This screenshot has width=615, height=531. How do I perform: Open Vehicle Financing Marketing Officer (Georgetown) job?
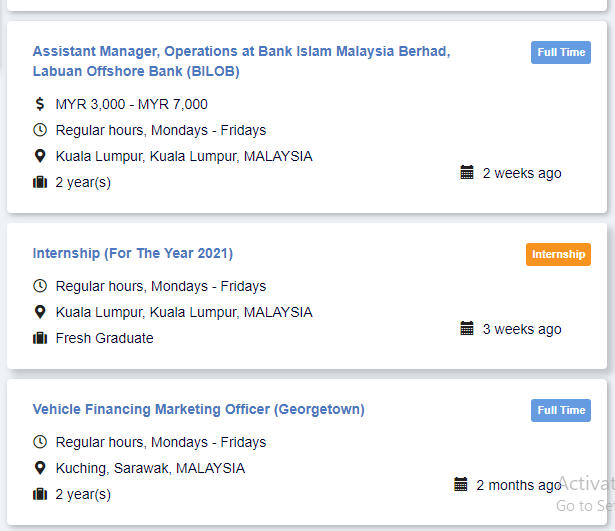pos(198,409)
